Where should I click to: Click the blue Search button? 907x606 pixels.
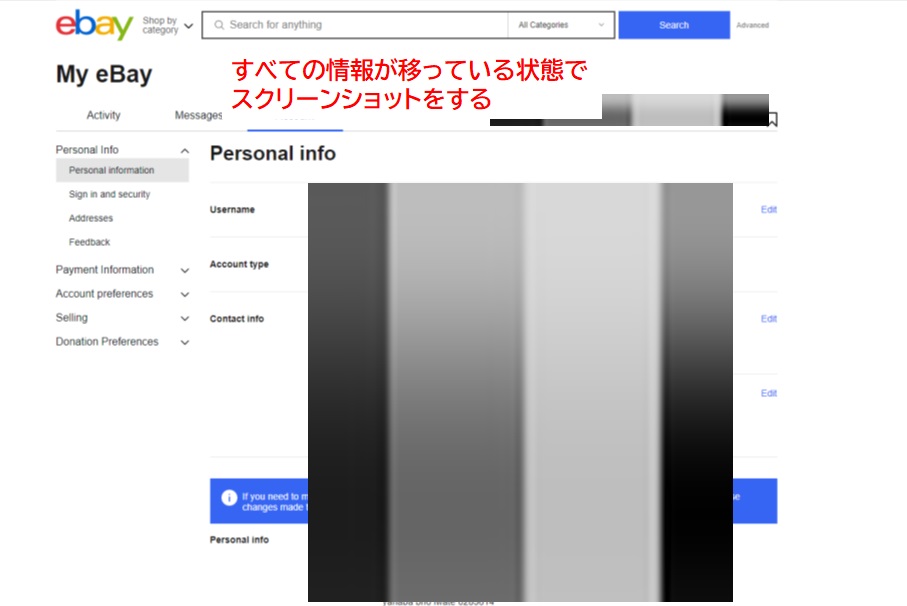[674, 25]
